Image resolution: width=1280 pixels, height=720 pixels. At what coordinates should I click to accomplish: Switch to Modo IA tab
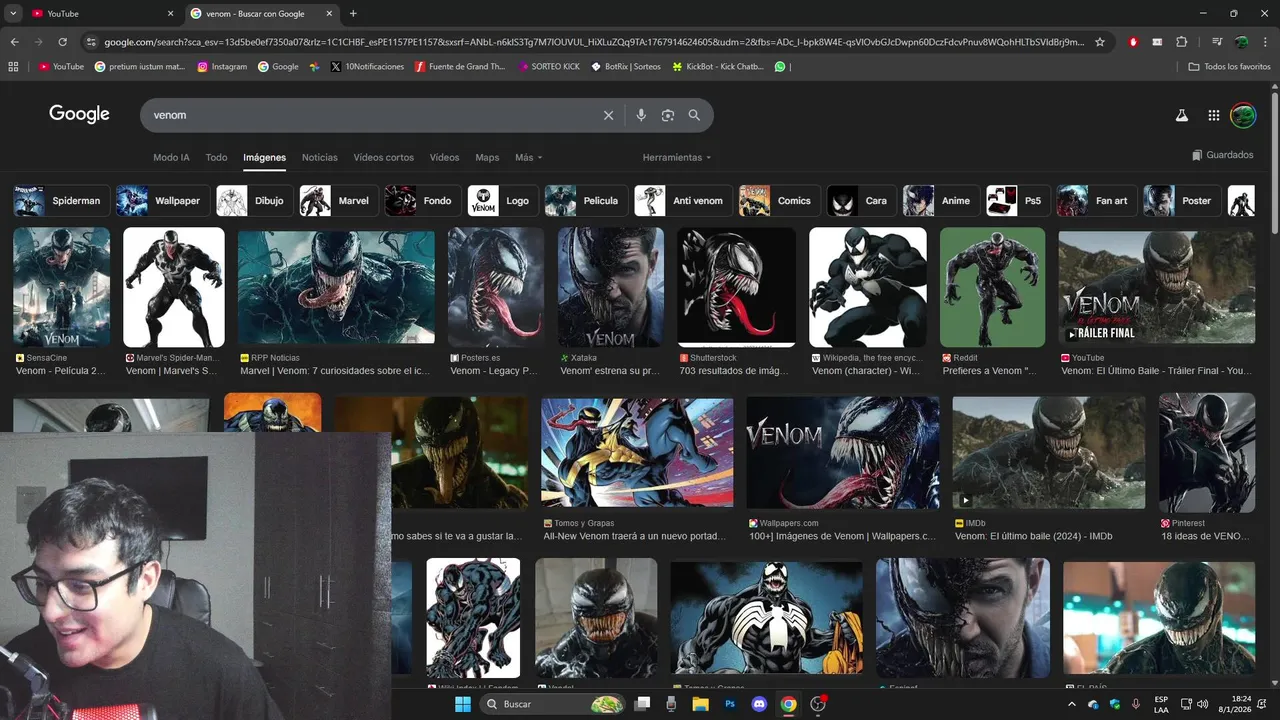coord(171,157)
